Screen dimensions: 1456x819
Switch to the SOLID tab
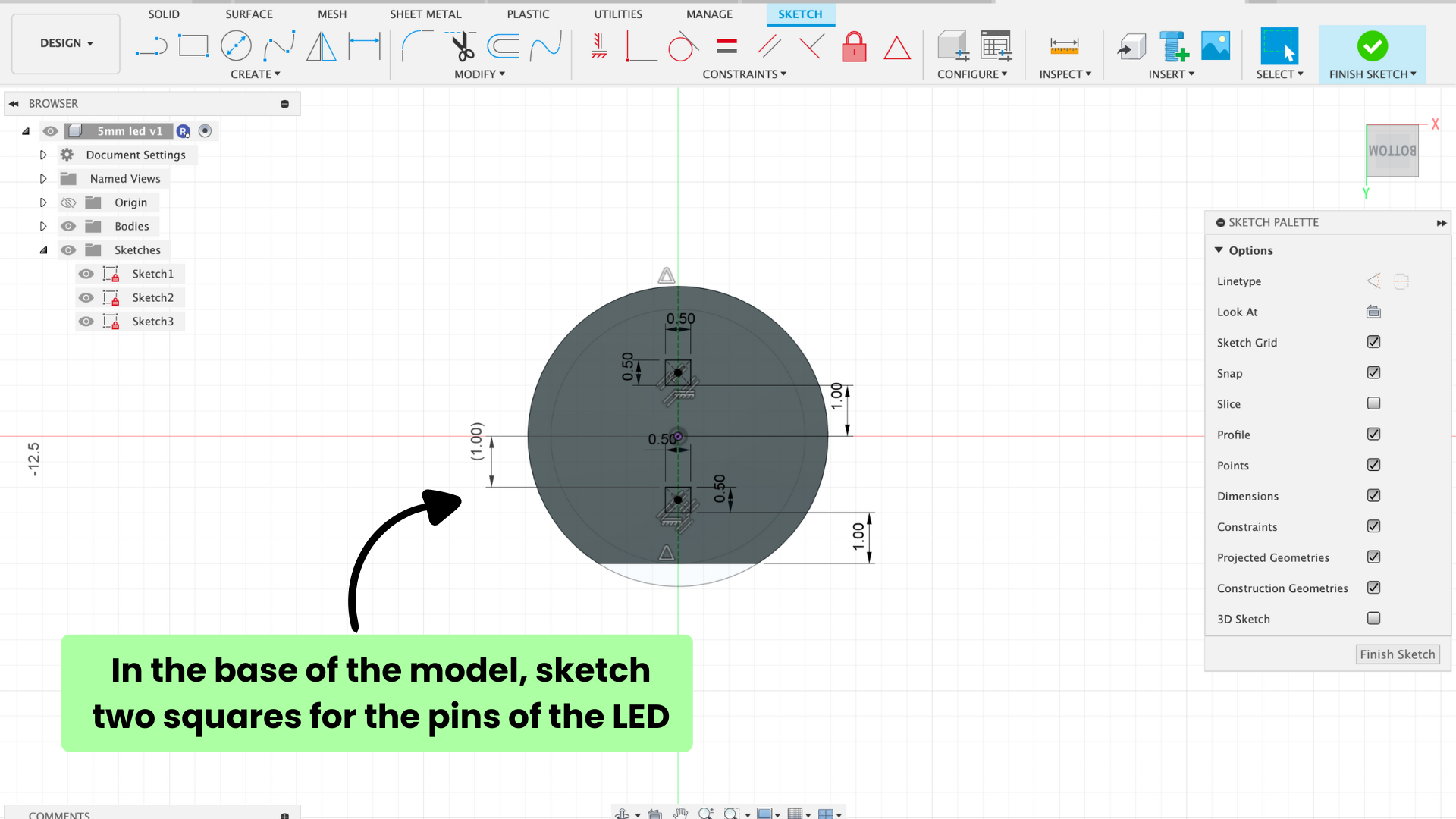pyautogui.click(x=164, y=14)
